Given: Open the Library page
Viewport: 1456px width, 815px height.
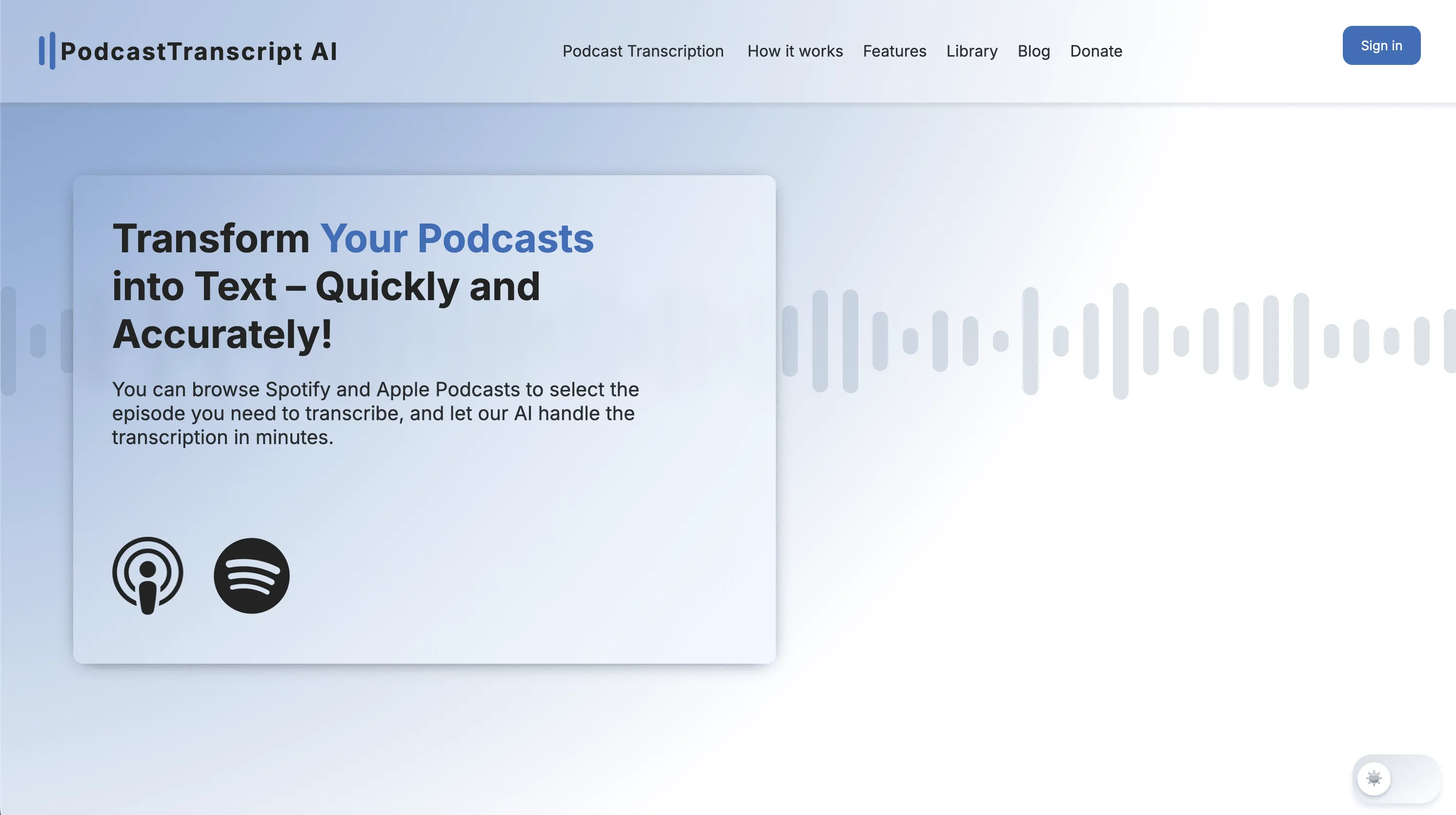Looking at the screenshot, I should [x=971, y=51].
